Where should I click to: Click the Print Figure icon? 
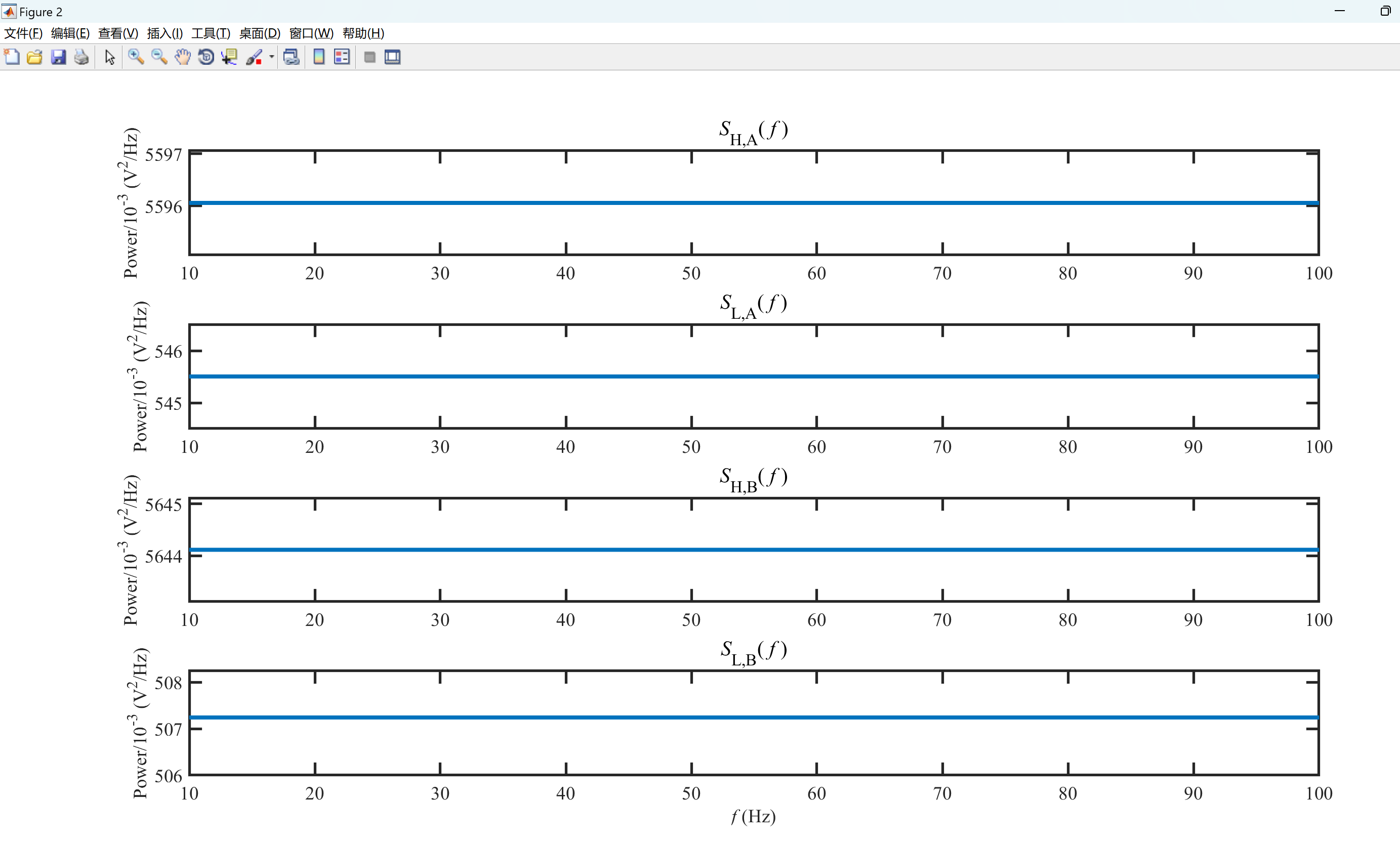click(x=81, y=57)
